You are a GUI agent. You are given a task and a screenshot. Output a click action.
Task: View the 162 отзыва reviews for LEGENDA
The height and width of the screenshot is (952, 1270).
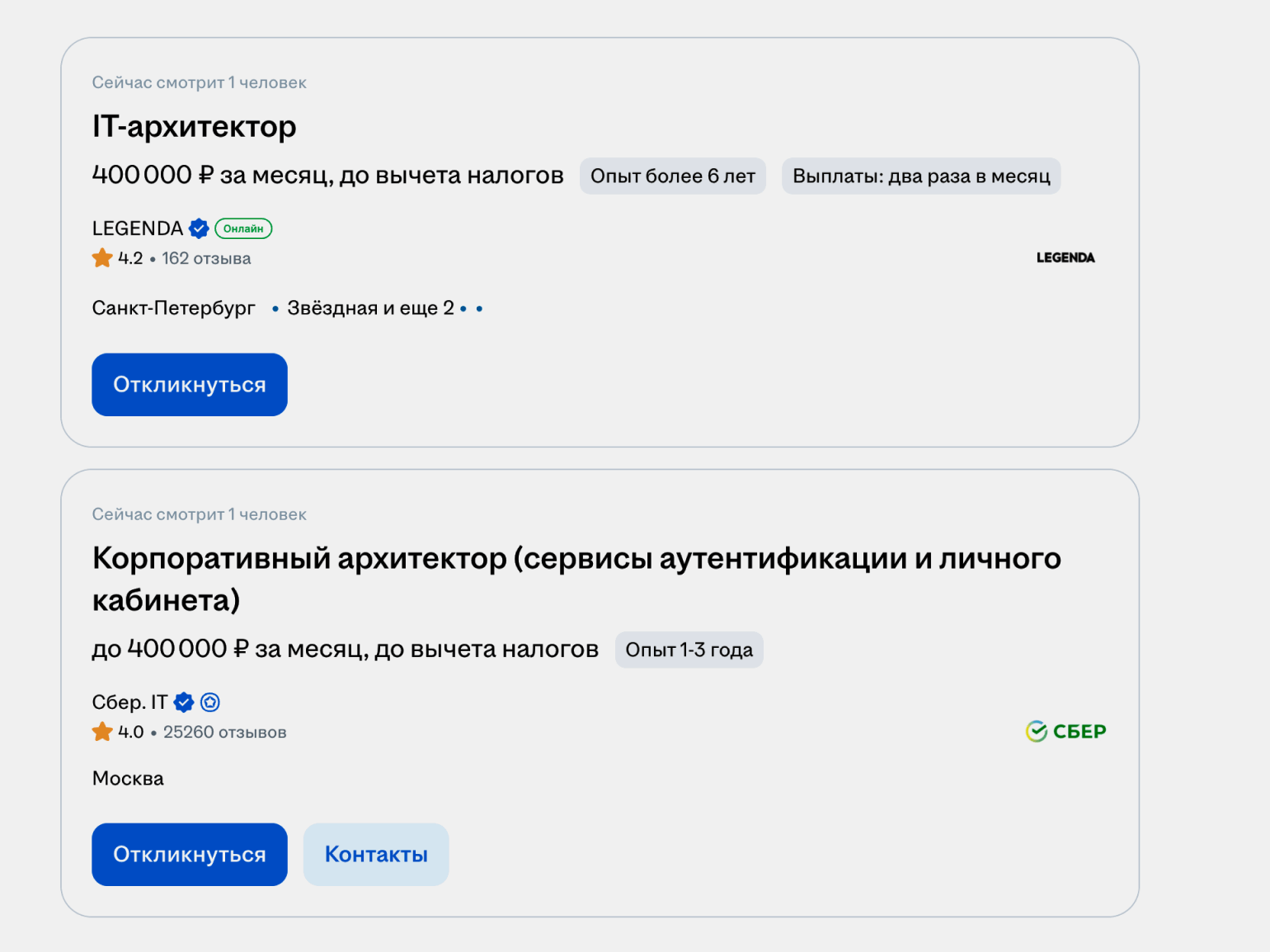click(206, 259)
